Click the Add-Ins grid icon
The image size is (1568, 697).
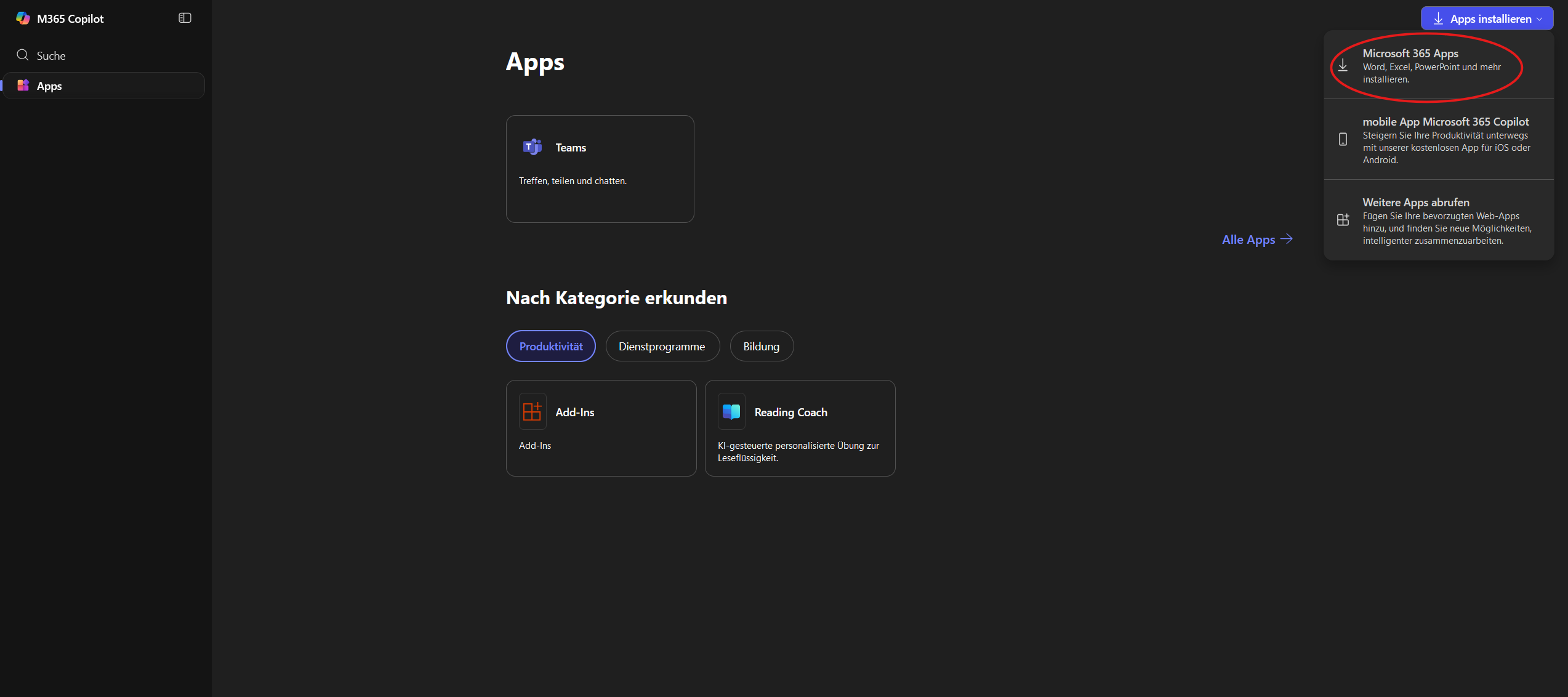(x=532, y=411)
